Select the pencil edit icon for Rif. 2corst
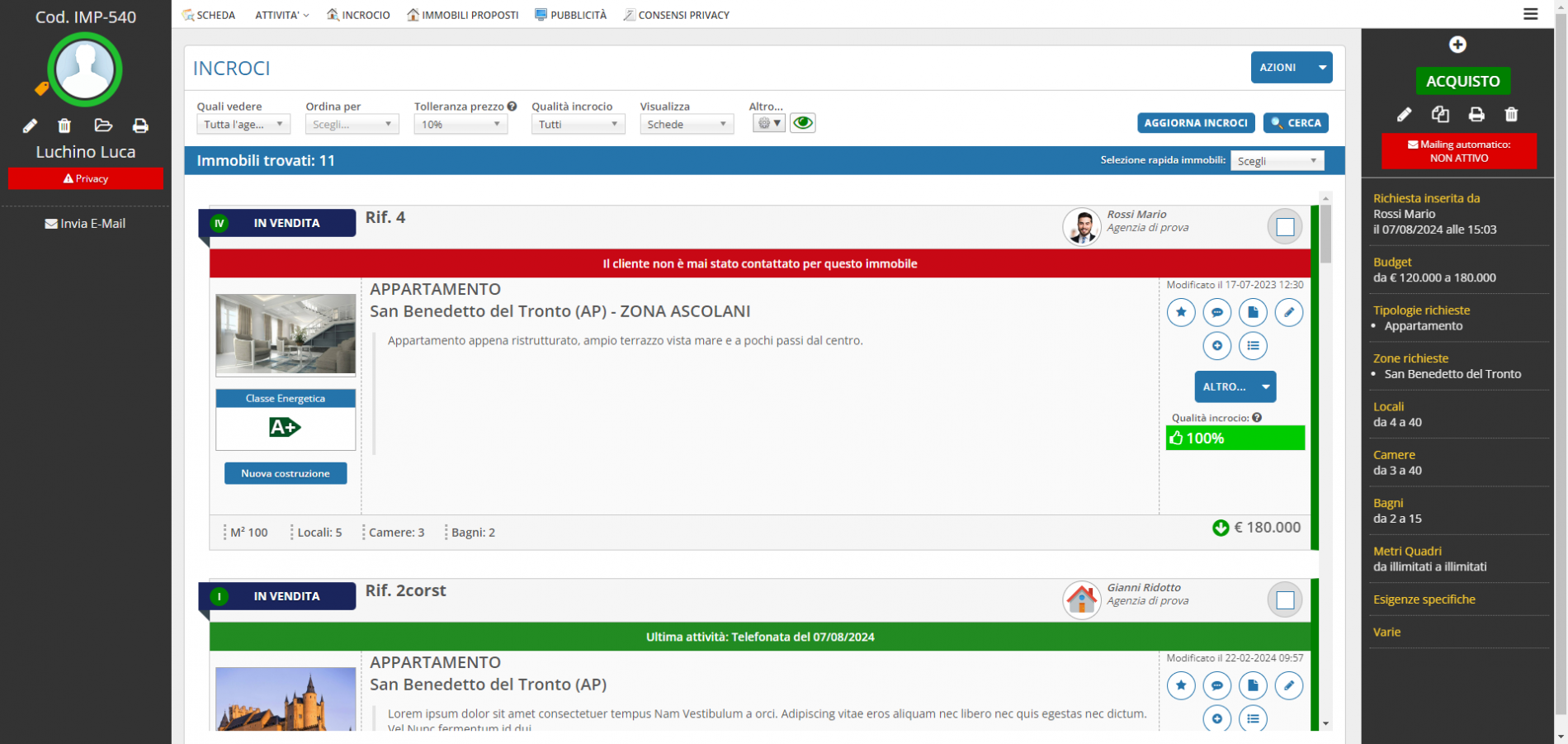The image size is (1568, 744). click(x=1290, y=685)
